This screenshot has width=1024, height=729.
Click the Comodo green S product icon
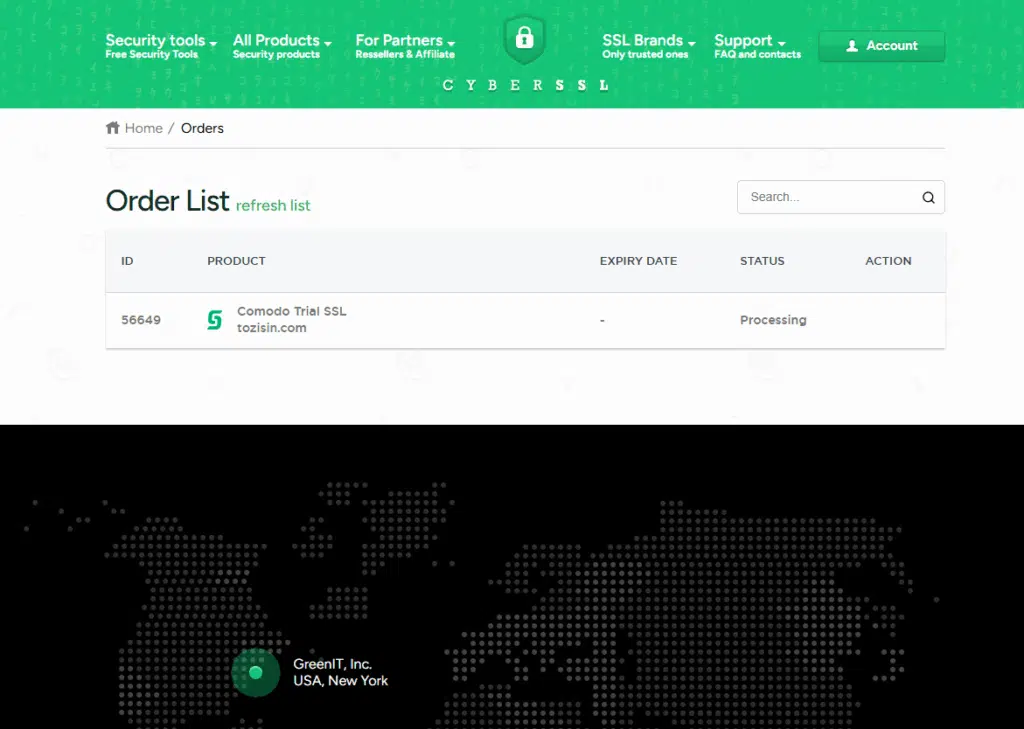tap(215, 319)
